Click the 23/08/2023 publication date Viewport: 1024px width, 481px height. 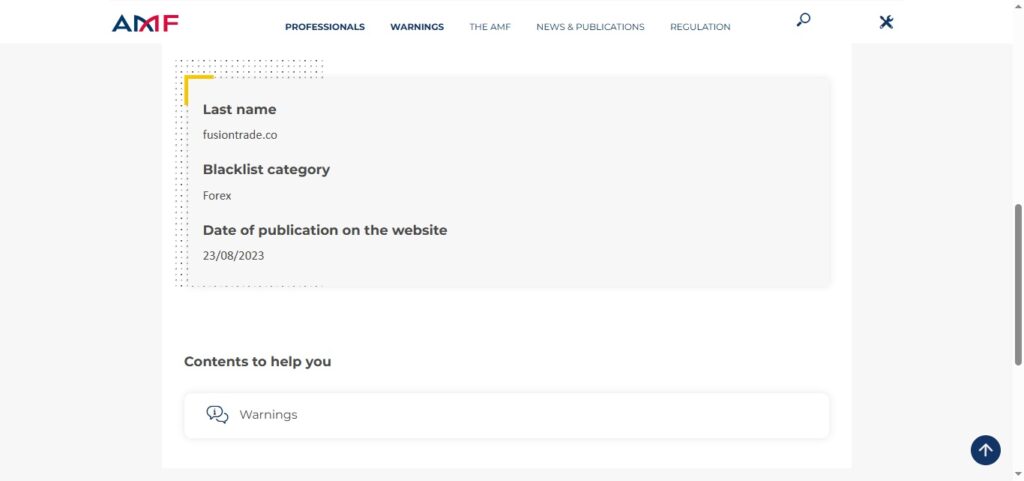tap(233, 255)
